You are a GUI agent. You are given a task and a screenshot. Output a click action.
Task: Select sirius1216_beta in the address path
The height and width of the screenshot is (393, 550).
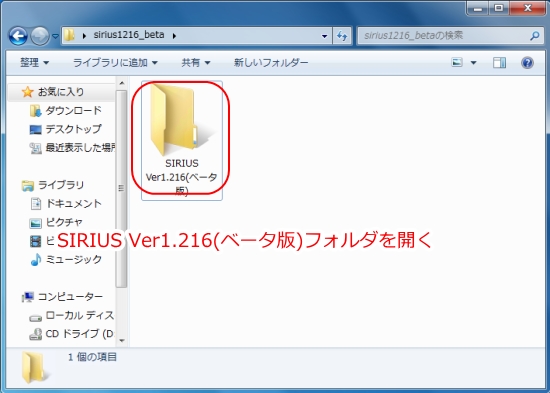[129, 35]
